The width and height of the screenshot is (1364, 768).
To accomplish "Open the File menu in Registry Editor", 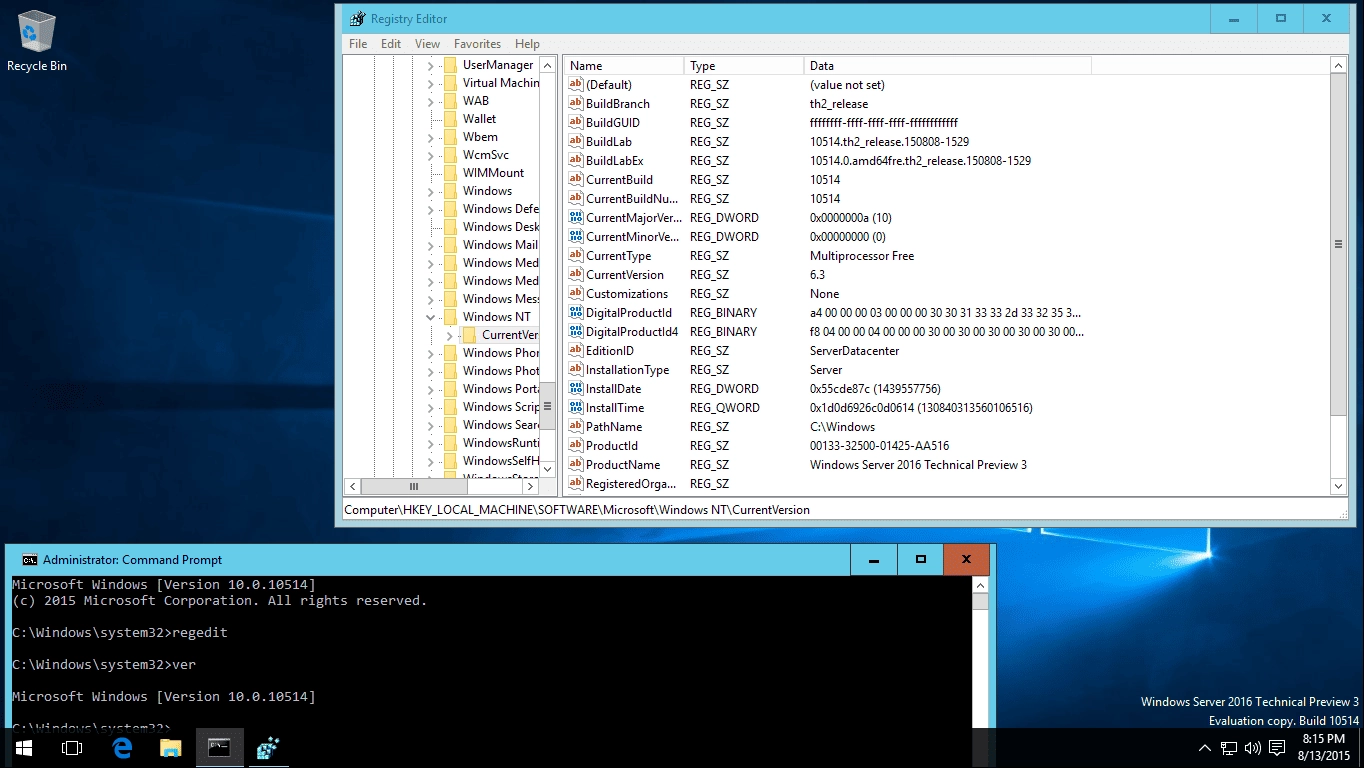I will tap(358, 44).
